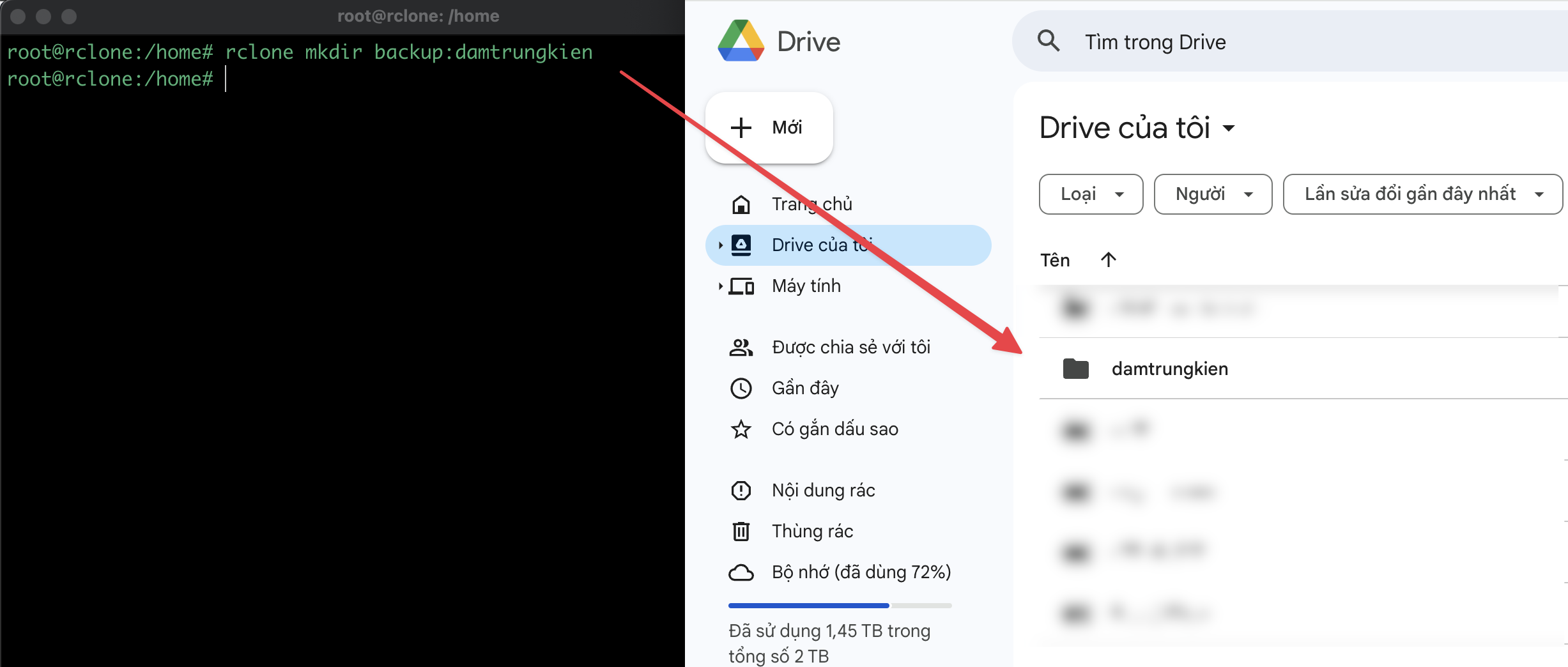
Task: Click the 'Tên' column header
Action: click(x=1055, y=260)
